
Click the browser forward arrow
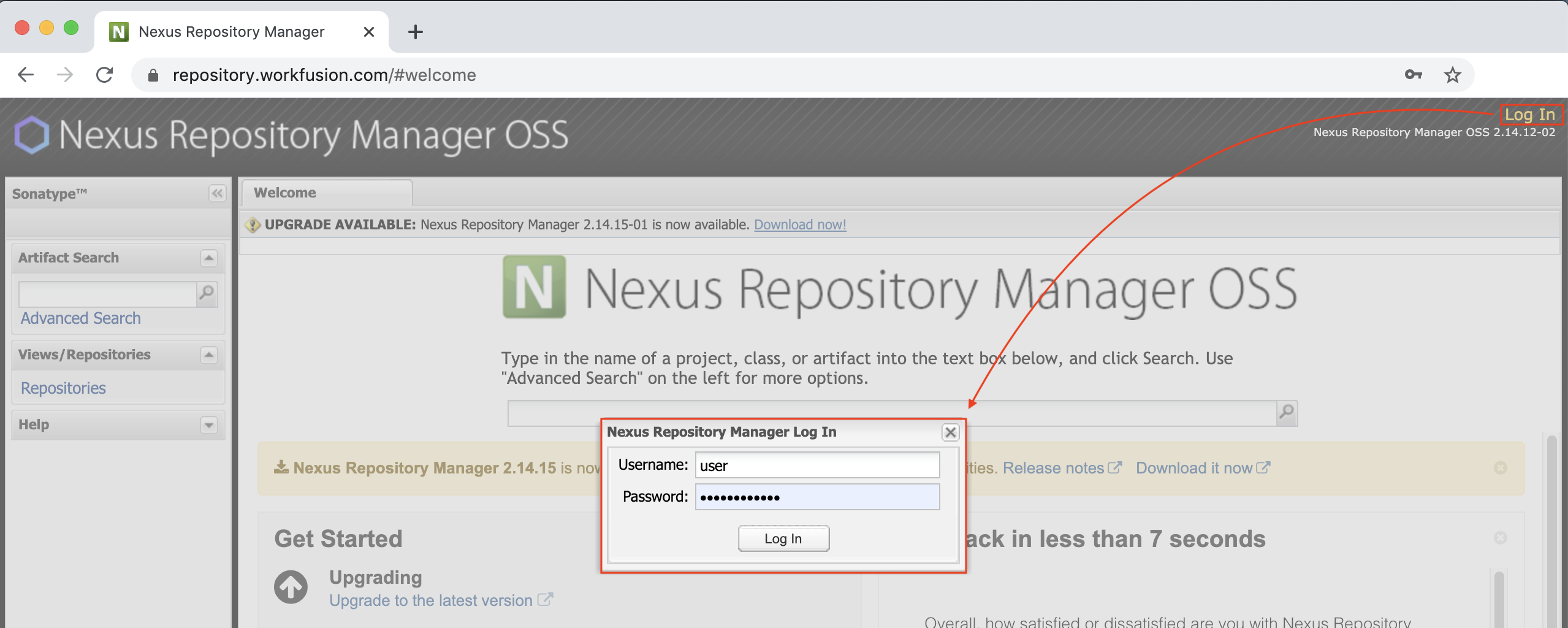64,75
